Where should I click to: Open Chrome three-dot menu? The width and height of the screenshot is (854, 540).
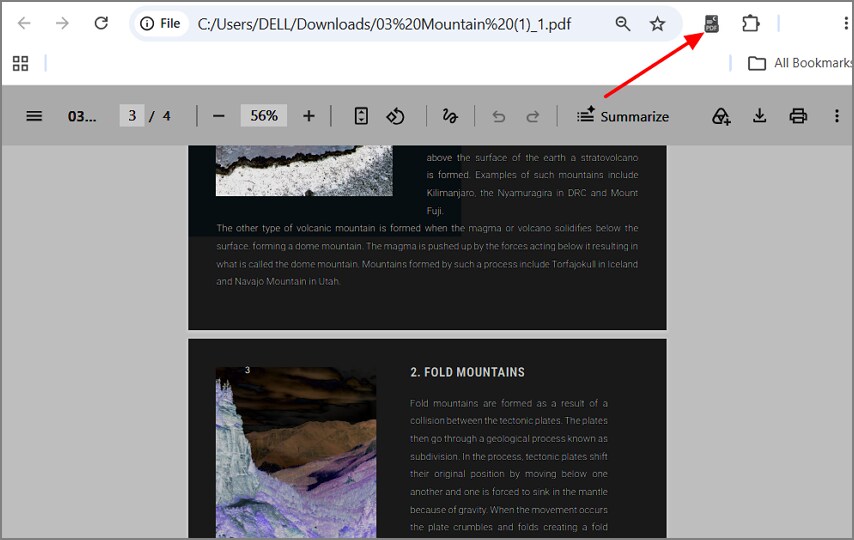(x=845, y=23)
